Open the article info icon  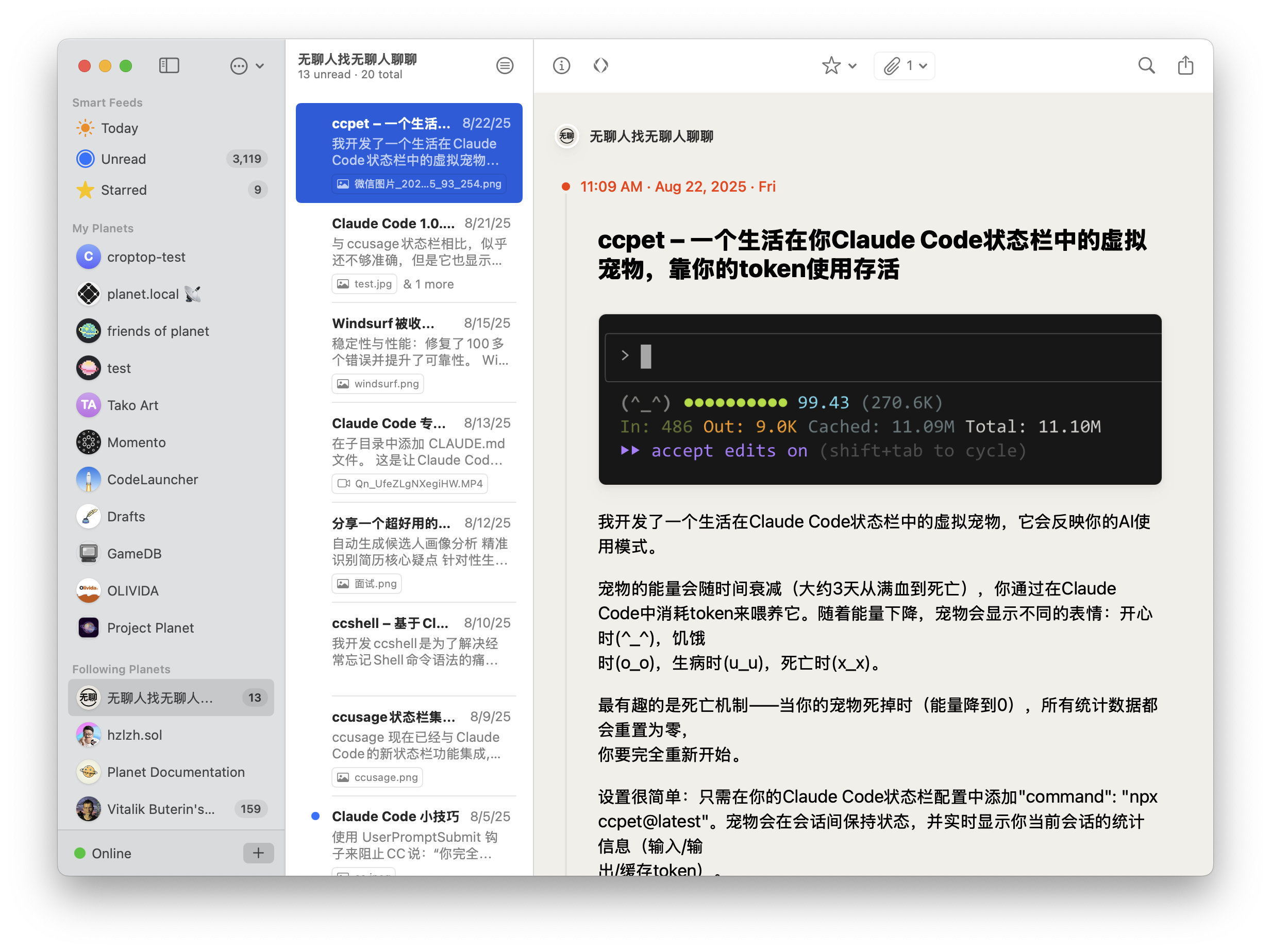coord(561,66)
